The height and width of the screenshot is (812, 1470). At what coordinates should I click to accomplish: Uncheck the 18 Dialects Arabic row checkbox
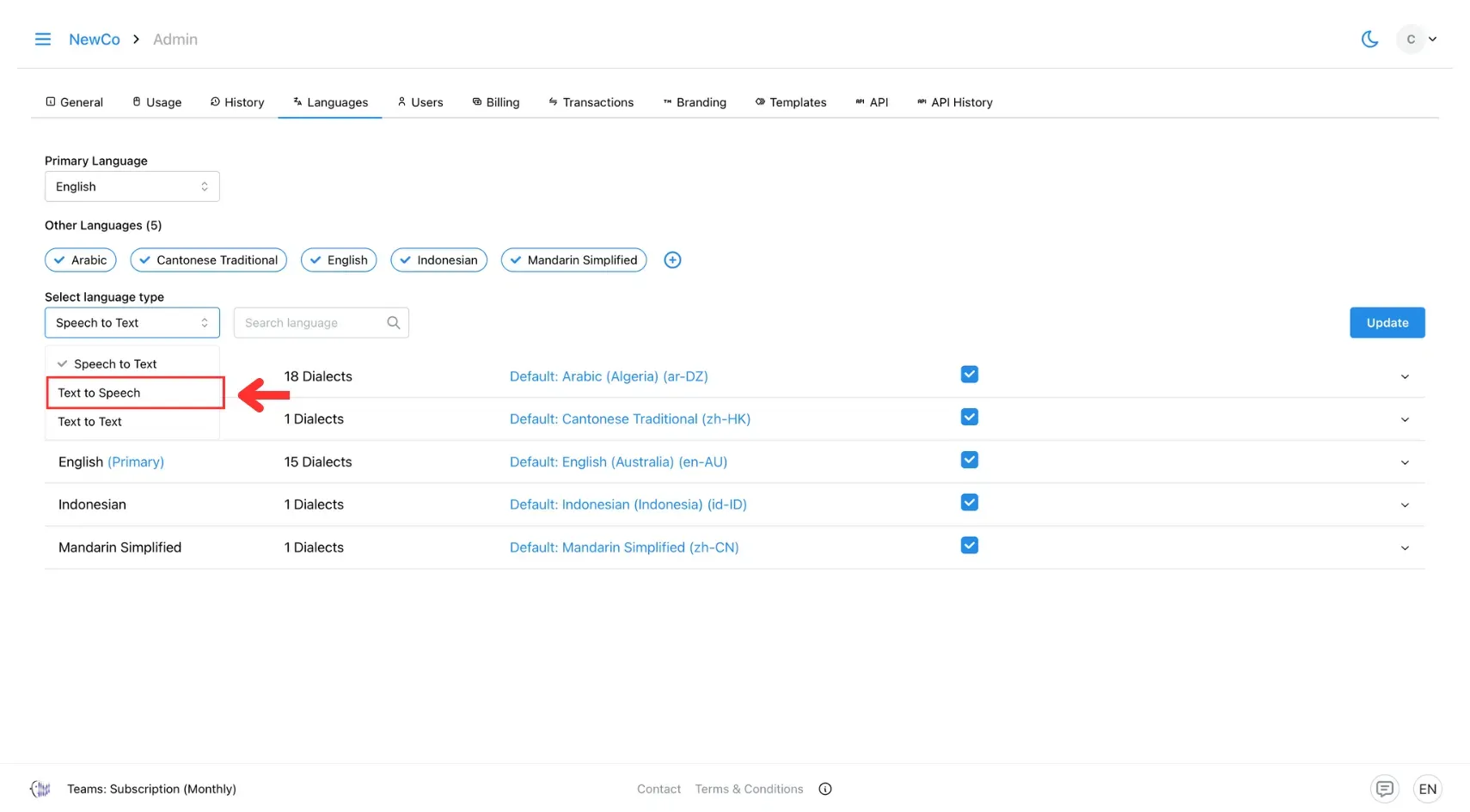(x=969, y=375)
